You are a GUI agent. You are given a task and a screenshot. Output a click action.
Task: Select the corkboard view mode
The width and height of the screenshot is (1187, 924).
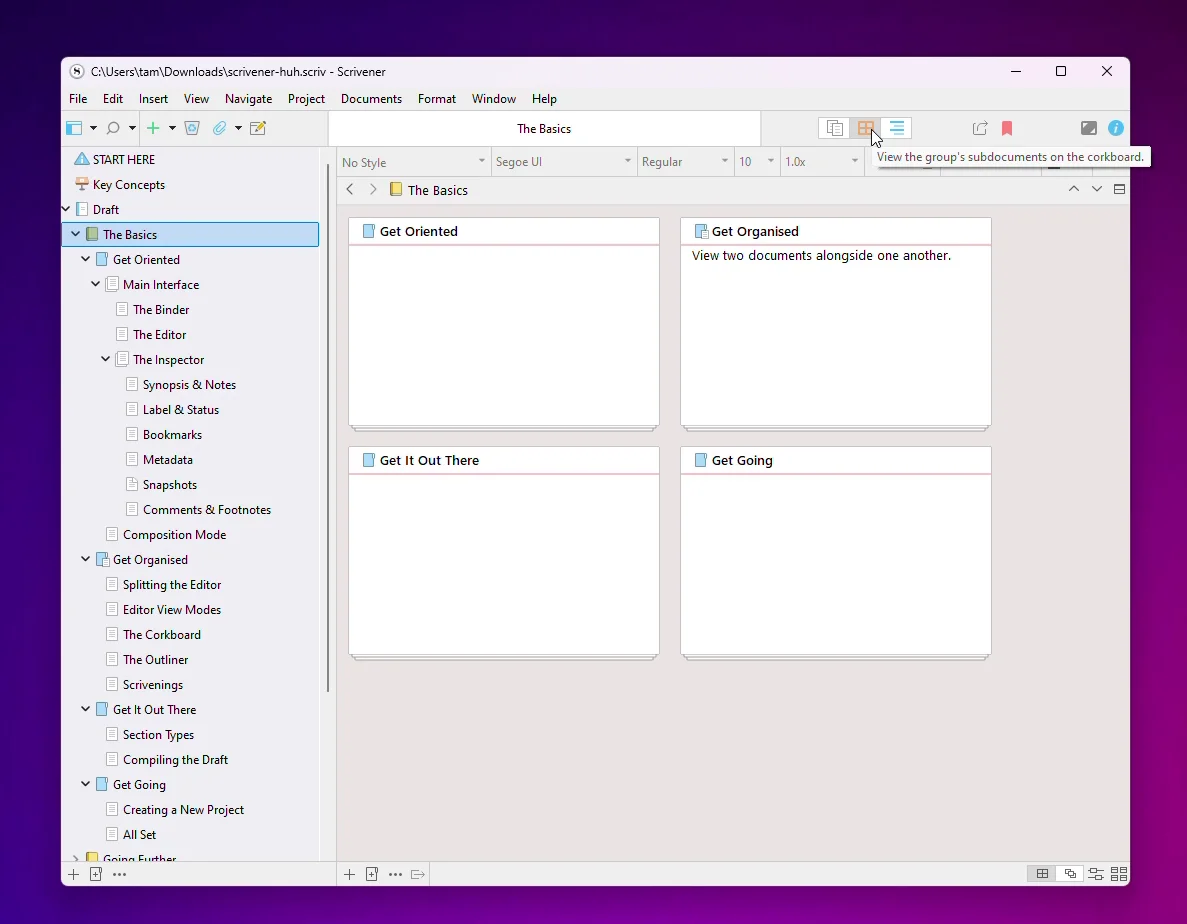(x=866, y=128)
